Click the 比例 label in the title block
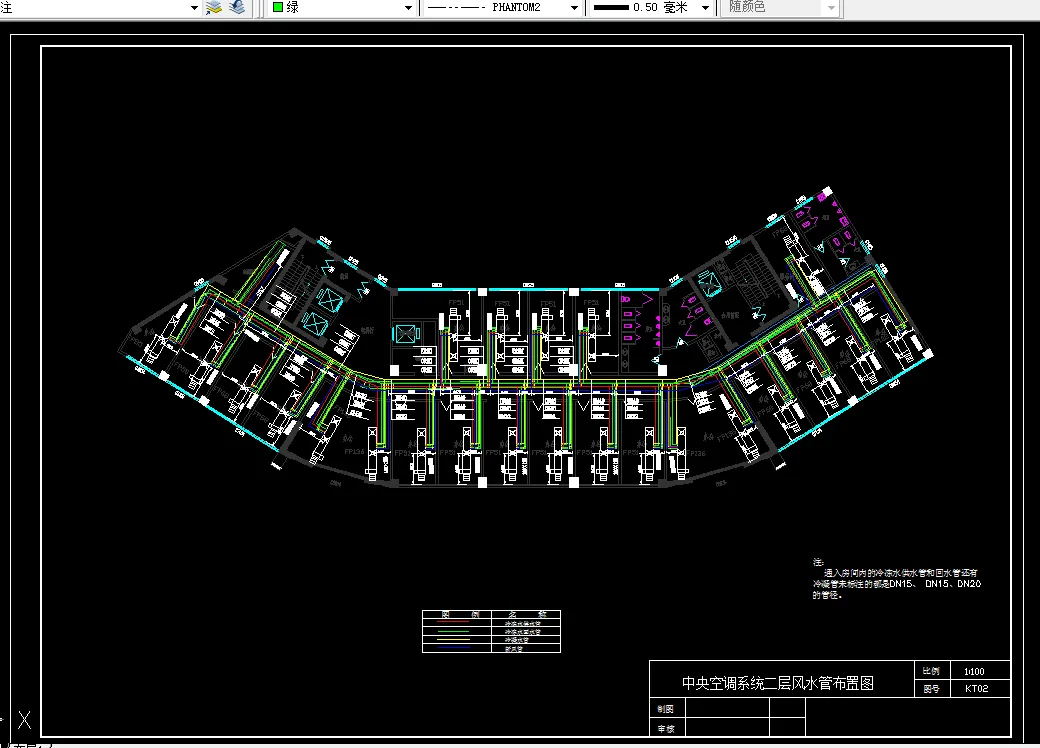The height and width of the screenshot is (748, 1040). (931, 671)
